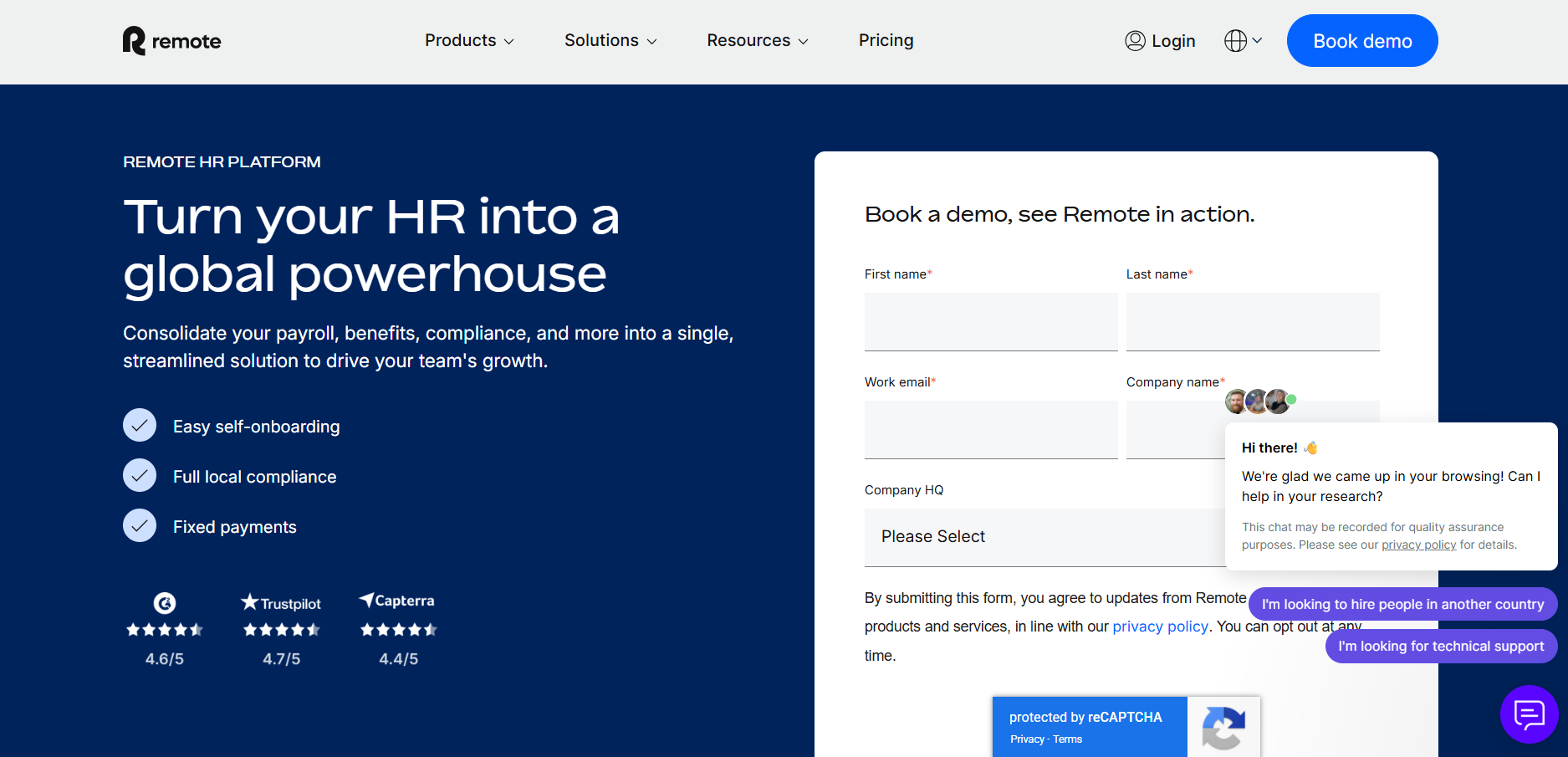Expand the Solutions menu
1568x757 pixels.
pyautogui.click(x=610, y=40)
